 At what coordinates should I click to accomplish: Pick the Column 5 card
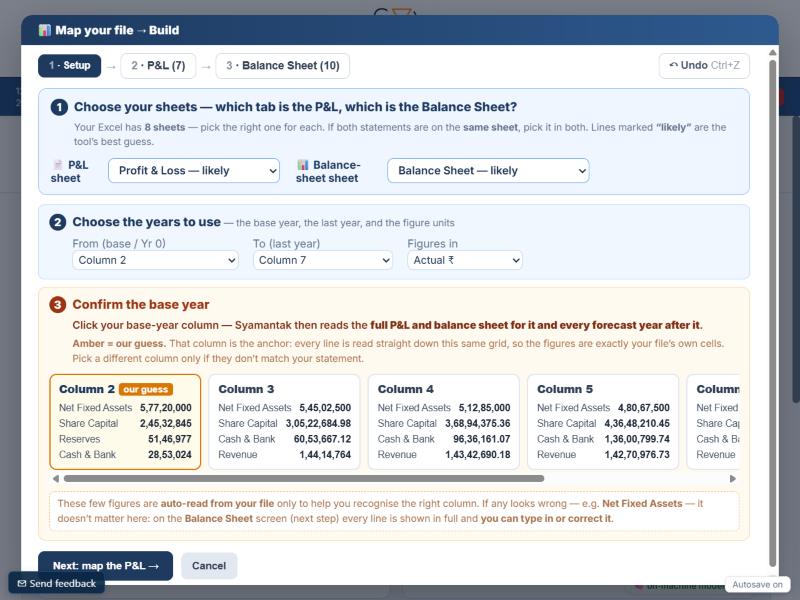tap(603, 422)
